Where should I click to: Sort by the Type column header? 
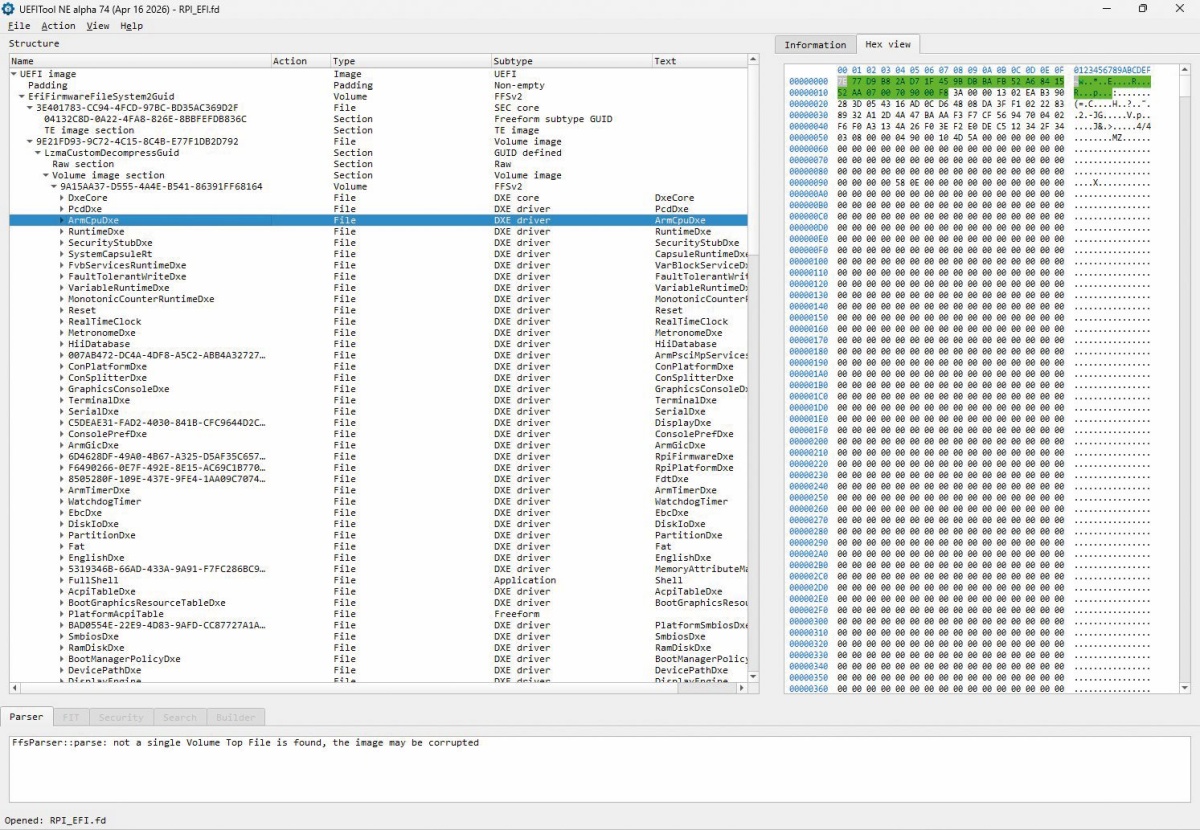(410, 61)
